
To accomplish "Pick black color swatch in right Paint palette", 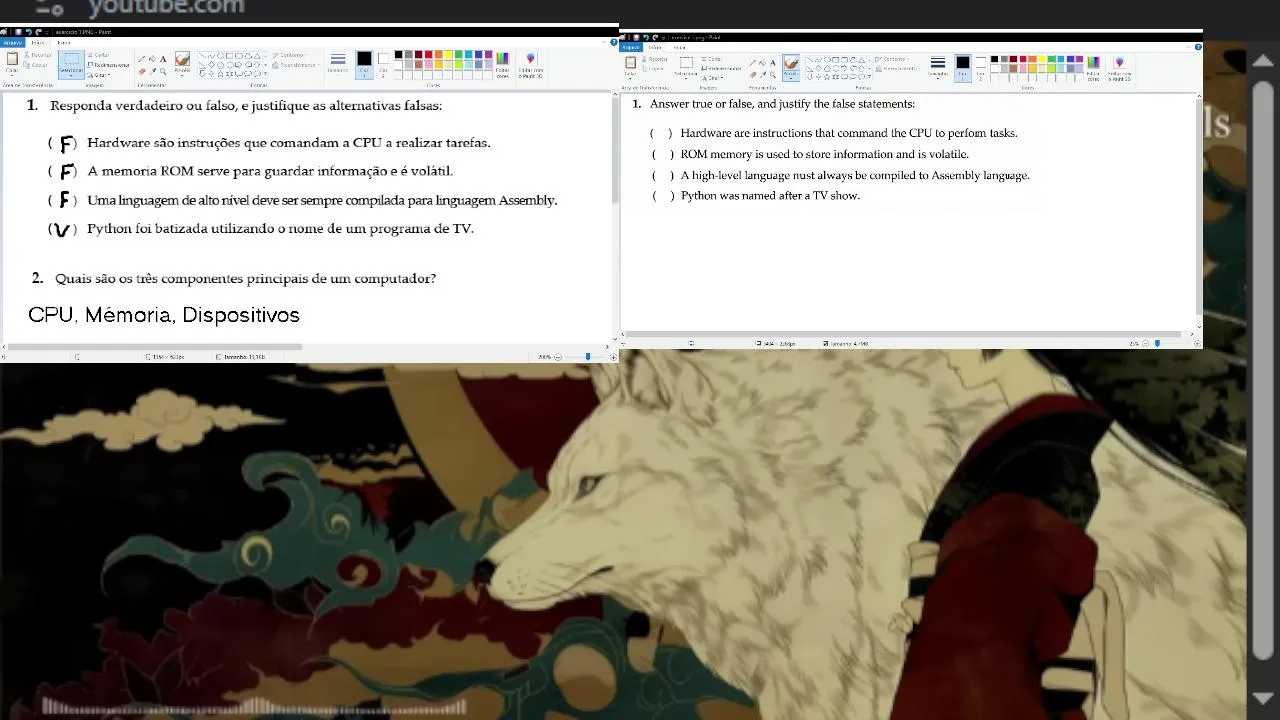I will (x=994, y=59).
